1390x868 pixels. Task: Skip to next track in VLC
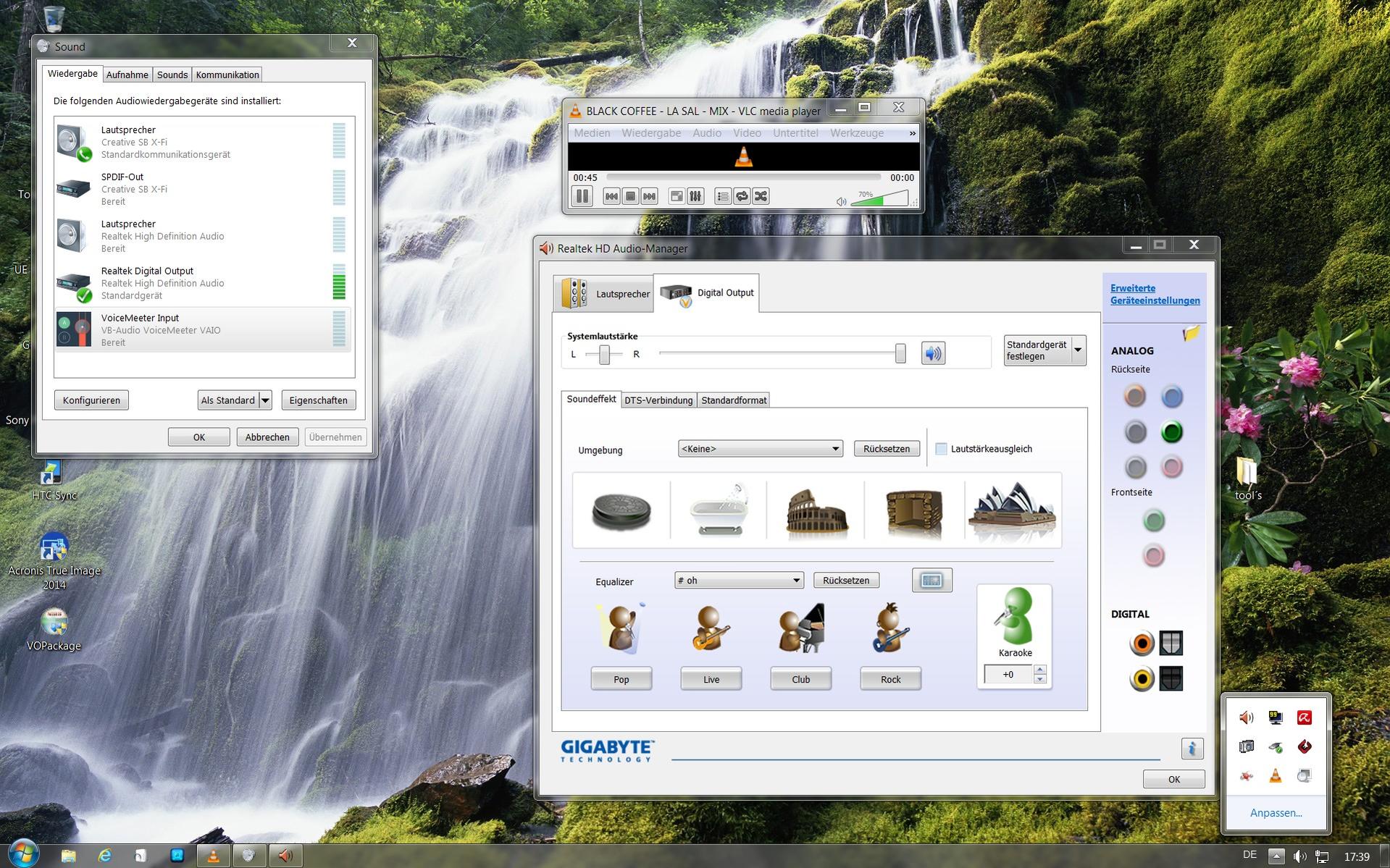tap(649, 196)
